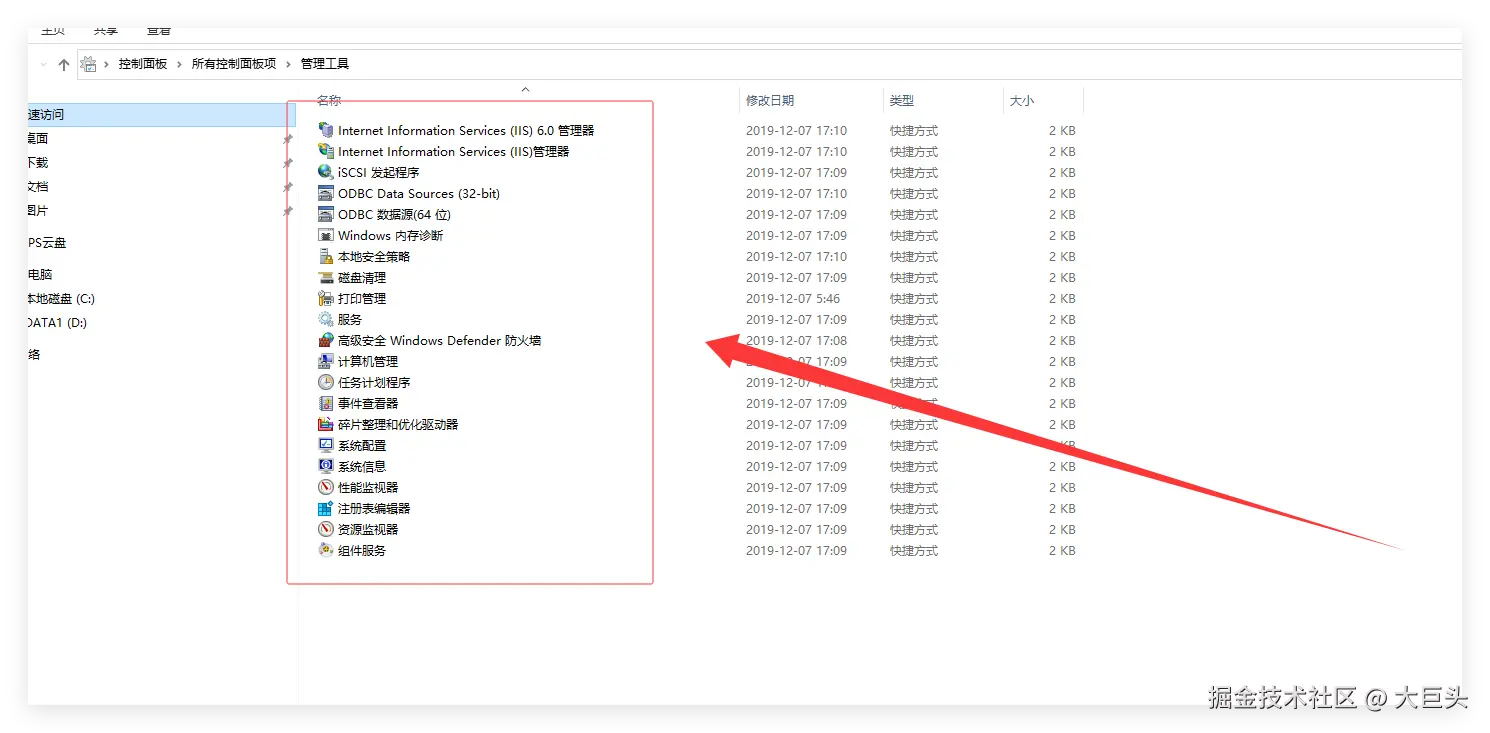Open the 组件服务 tool
This screenshot has width=1490, height=733.
click(x=364, y=550)
